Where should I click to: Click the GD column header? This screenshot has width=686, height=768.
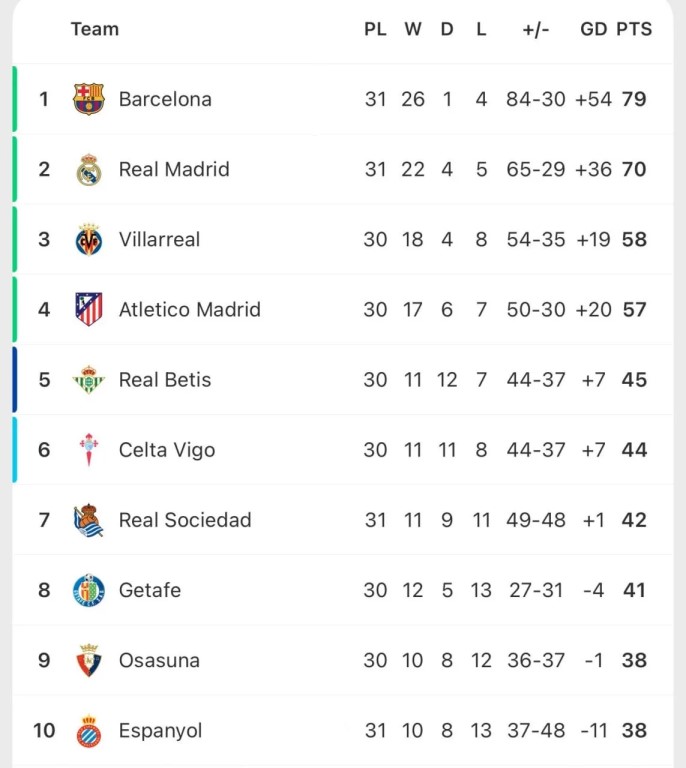(x=593, y=29)
